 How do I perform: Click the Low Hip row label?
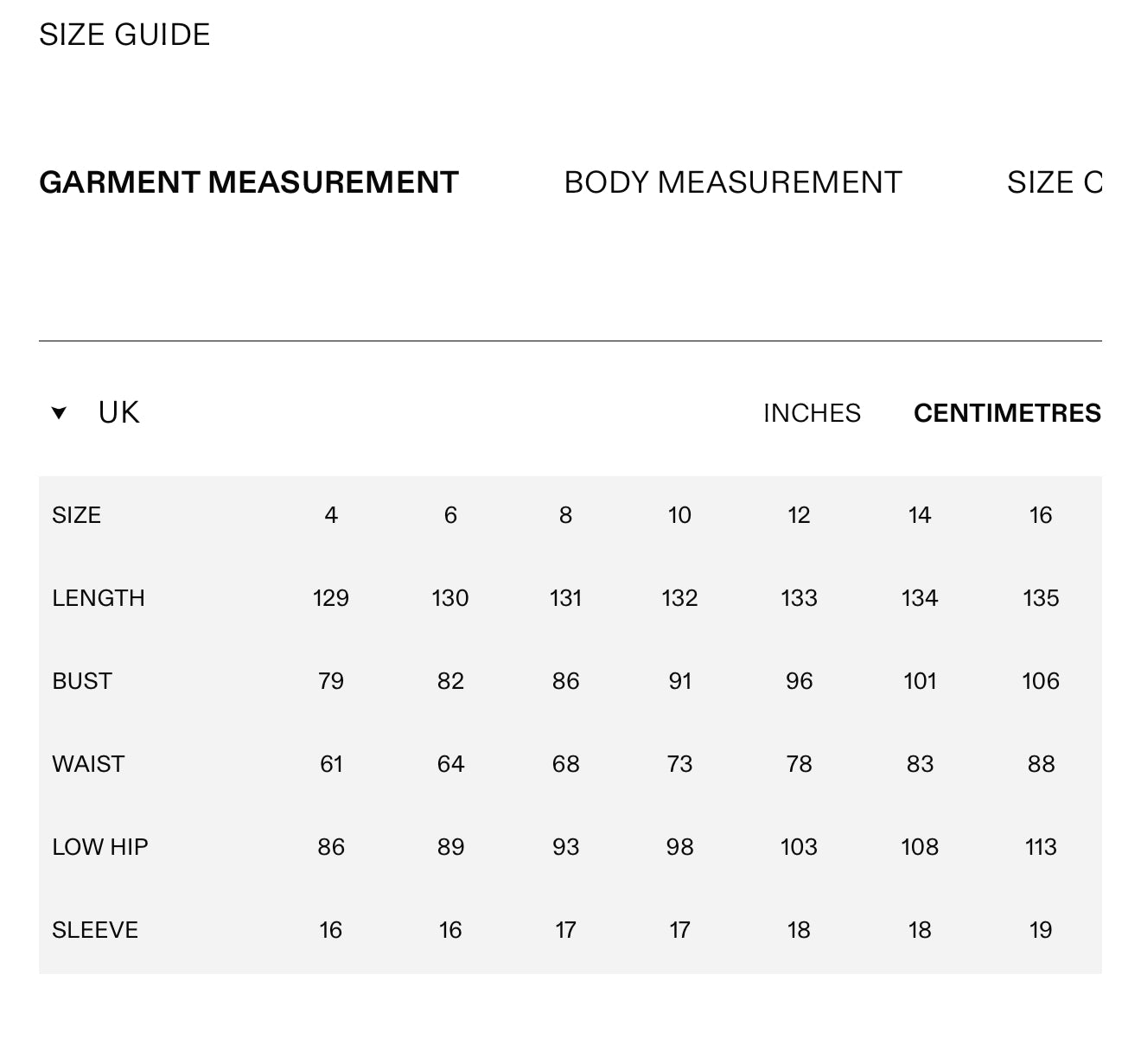coord(100,847)
